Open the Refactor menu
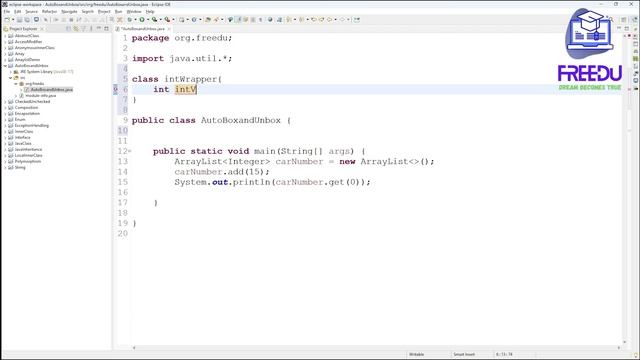Screen dimensions: 640x360 point(49,11)
